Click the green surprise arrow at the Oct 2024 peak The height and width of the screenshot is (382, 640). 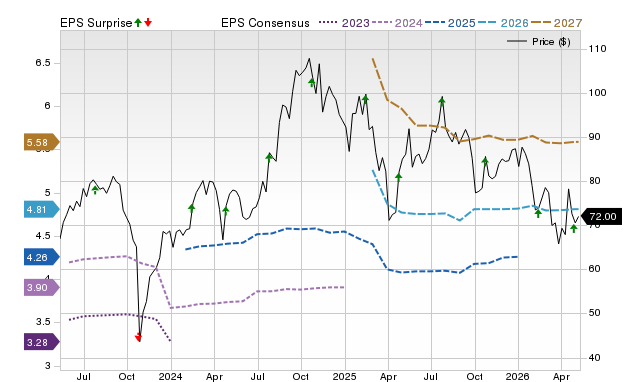312,83
